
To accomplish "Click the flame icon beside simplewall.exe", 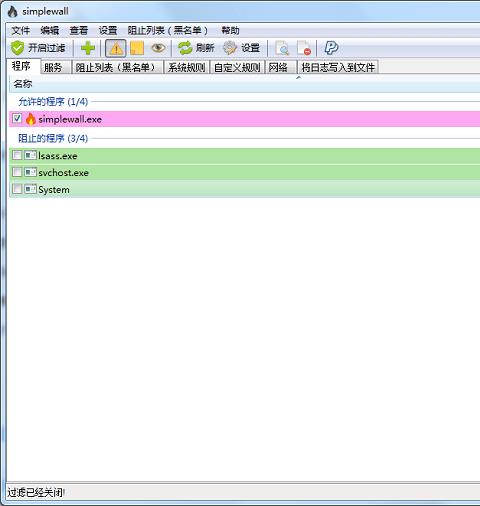I will tap(30, 119).
